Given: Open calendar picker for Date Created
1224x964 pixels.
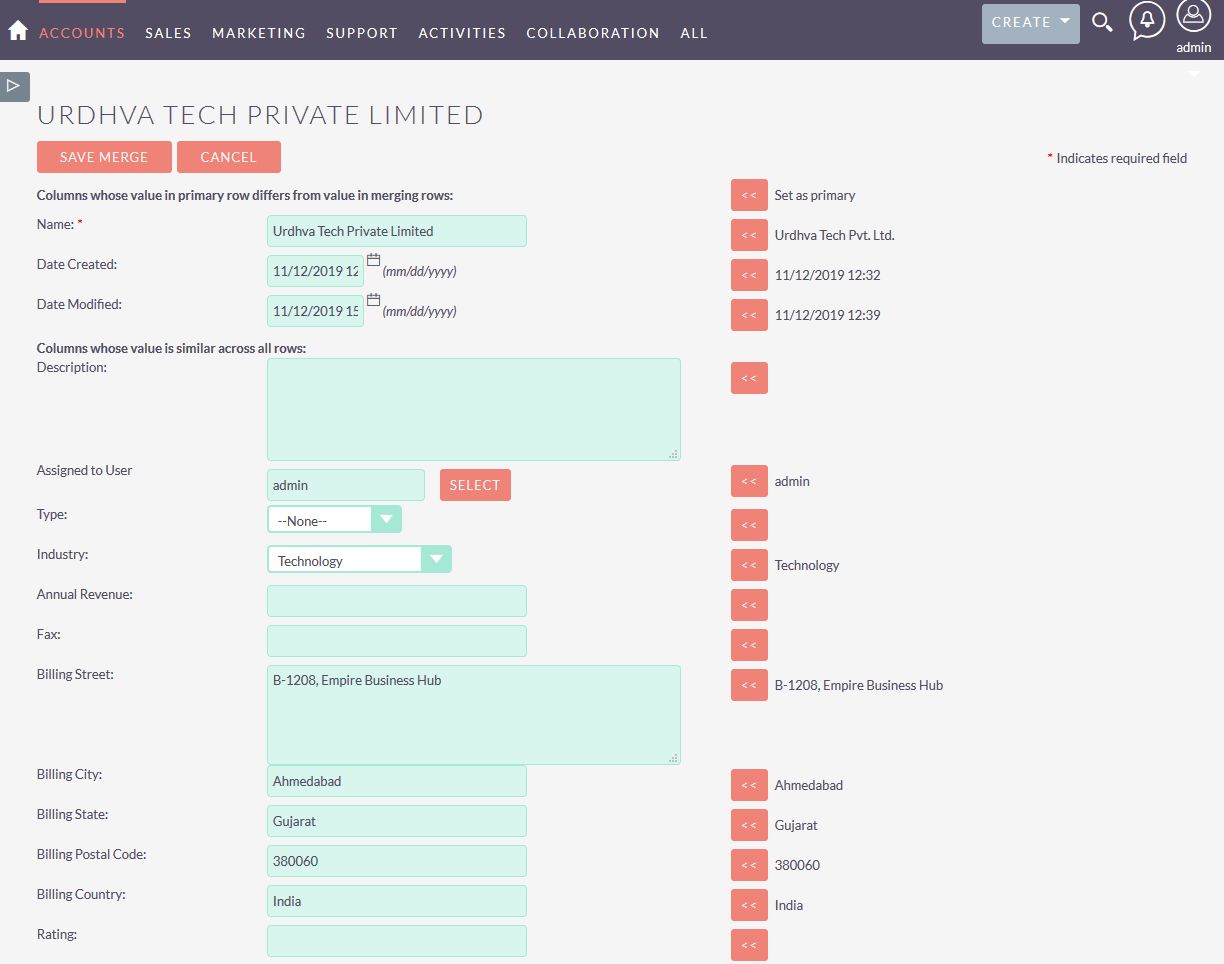Looking at the screenshot, I should 374,259.
